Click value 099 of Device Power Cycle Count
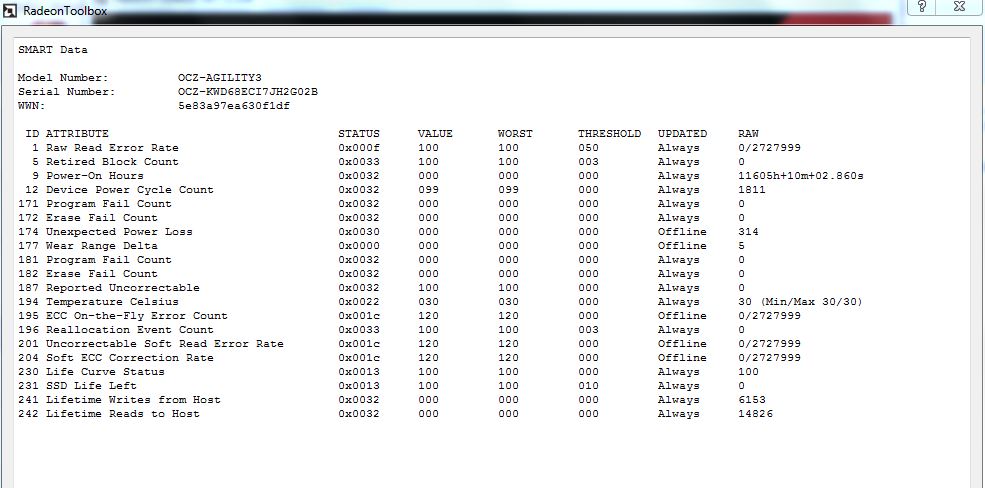985x488 pixels. click(428, 190)
